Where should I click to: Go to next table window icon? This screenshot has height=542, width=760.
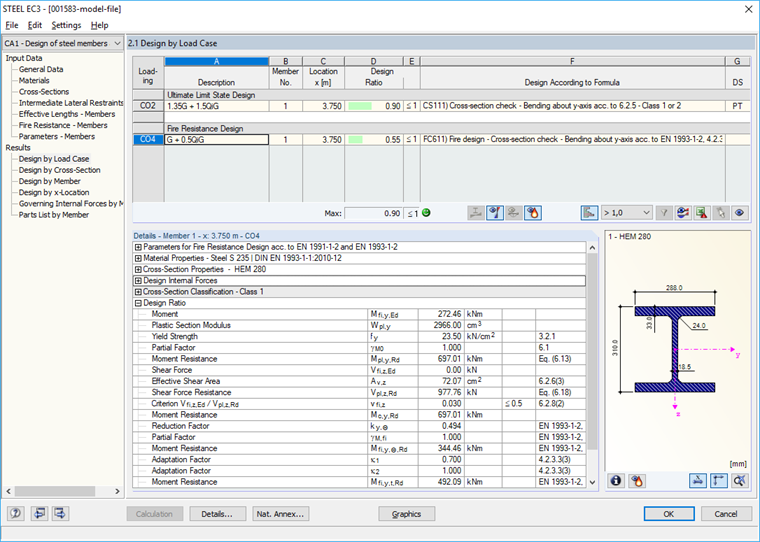pos(61,513)
